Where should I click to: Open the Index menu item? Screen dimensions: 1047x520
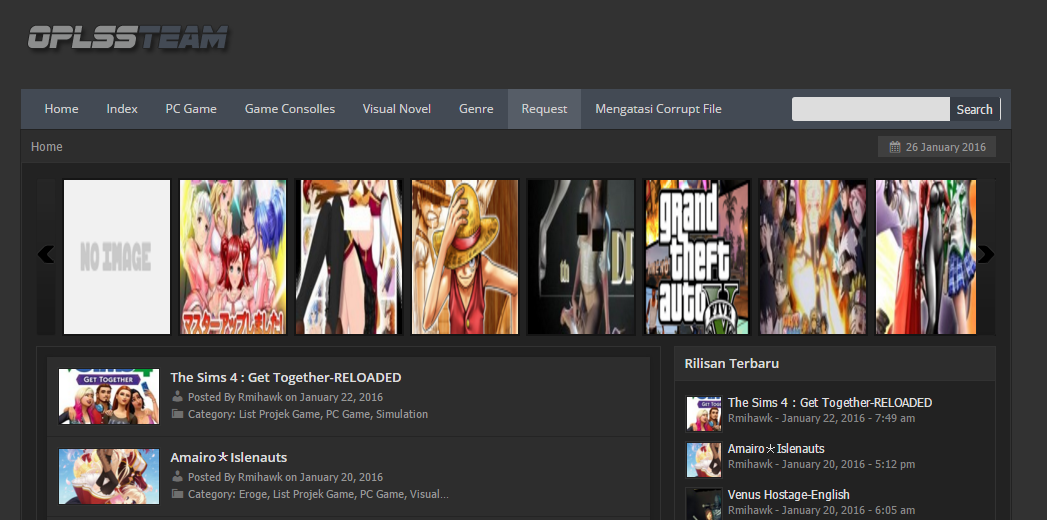(122, 109)
